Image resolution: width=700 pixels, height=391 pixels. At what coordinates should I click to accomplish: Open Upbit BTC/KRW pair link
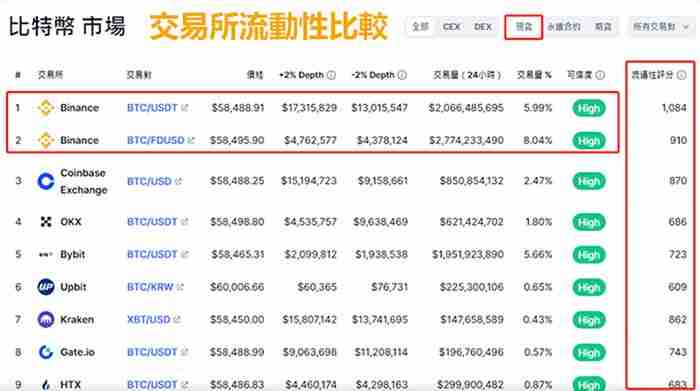(x=150, y=287)
